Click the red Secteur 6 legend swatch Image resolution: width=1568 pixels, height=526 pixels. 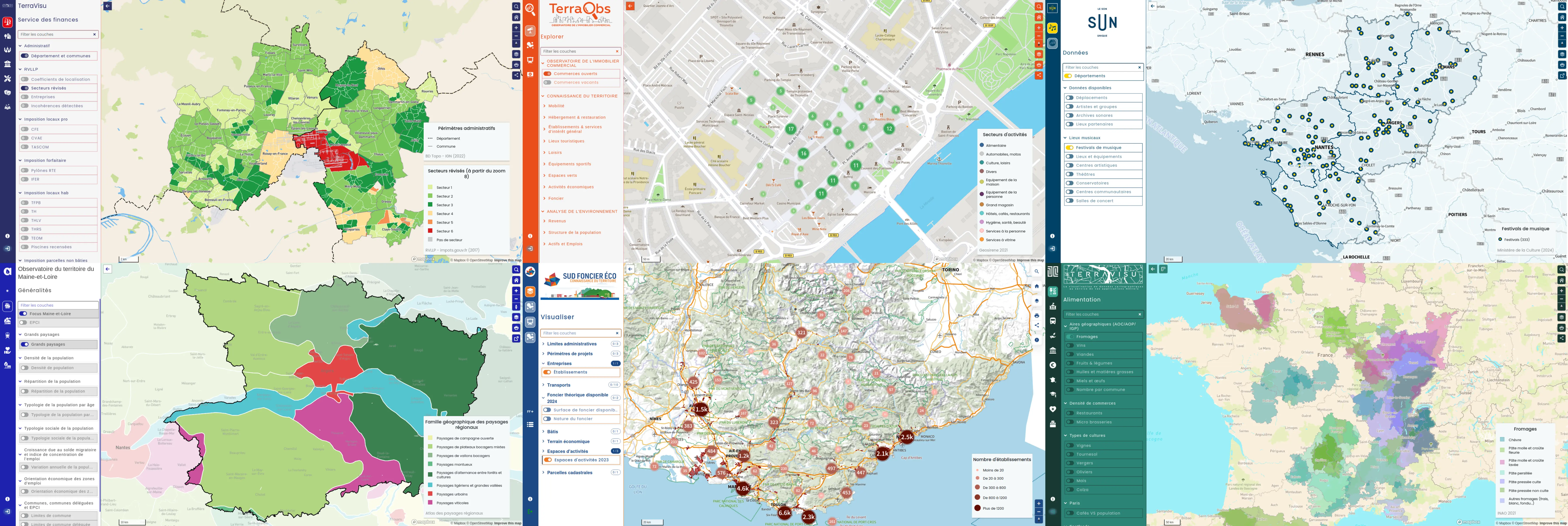coord(430,231)
